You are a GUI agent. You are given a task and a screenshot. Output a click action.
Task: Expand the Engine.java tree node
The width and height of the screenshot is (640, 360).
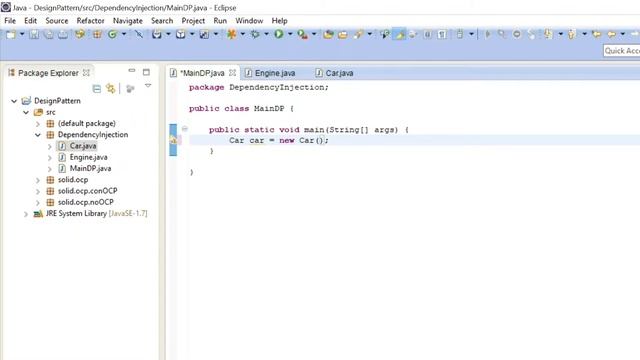click(x=49, y=158)
